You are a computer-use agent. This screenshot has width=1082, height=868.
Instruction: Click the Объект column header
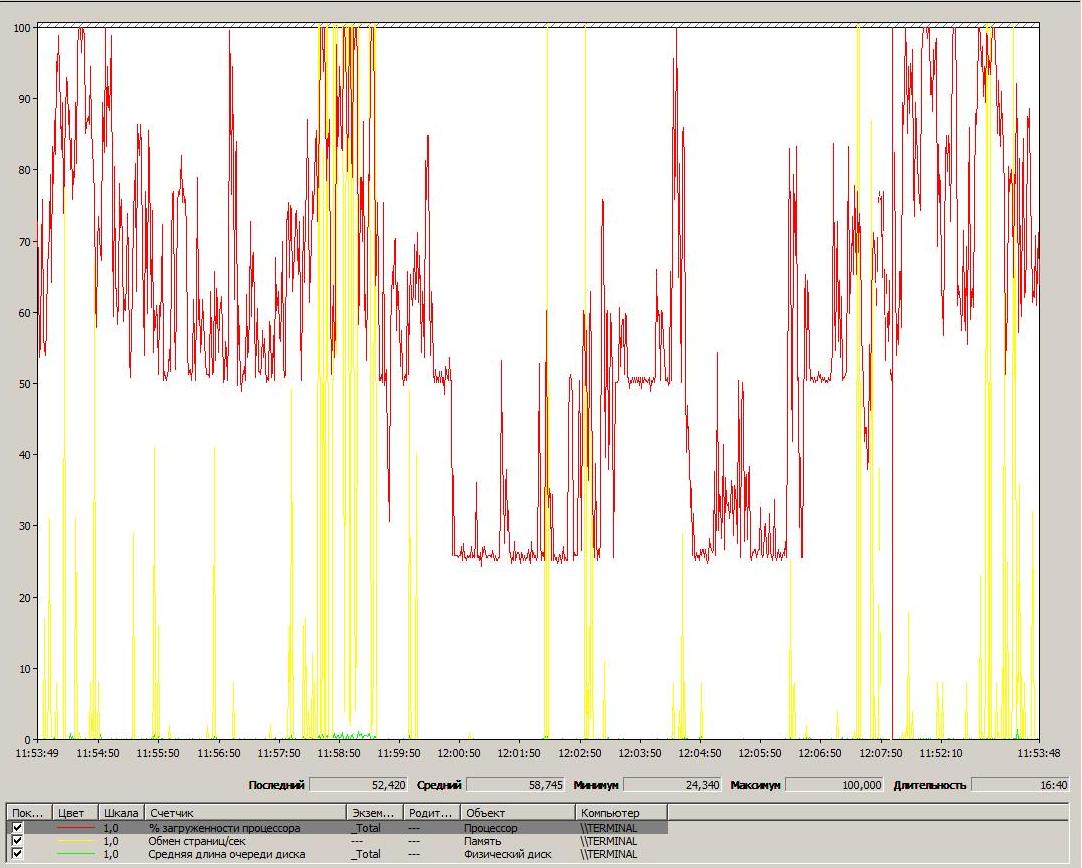point(518,813)
